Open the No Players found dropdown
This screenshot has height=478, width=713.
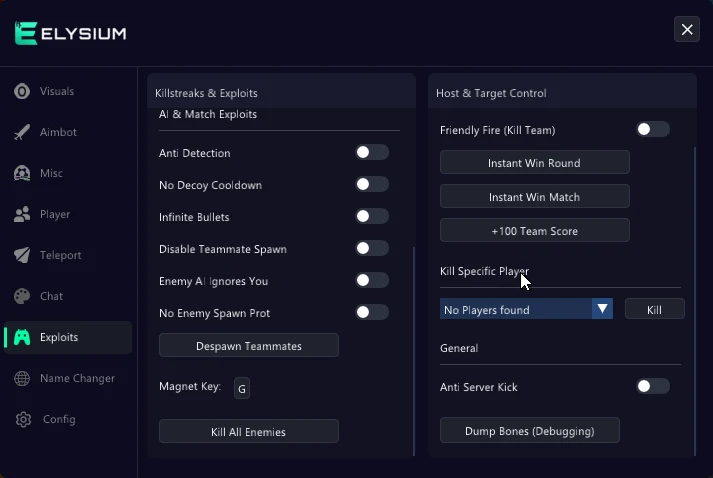tap(526, 309)
